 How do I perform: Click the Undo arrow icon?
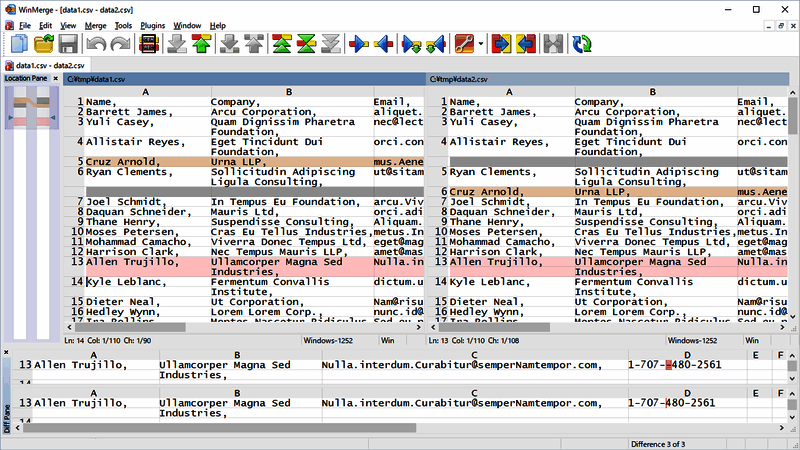[96, 43]
